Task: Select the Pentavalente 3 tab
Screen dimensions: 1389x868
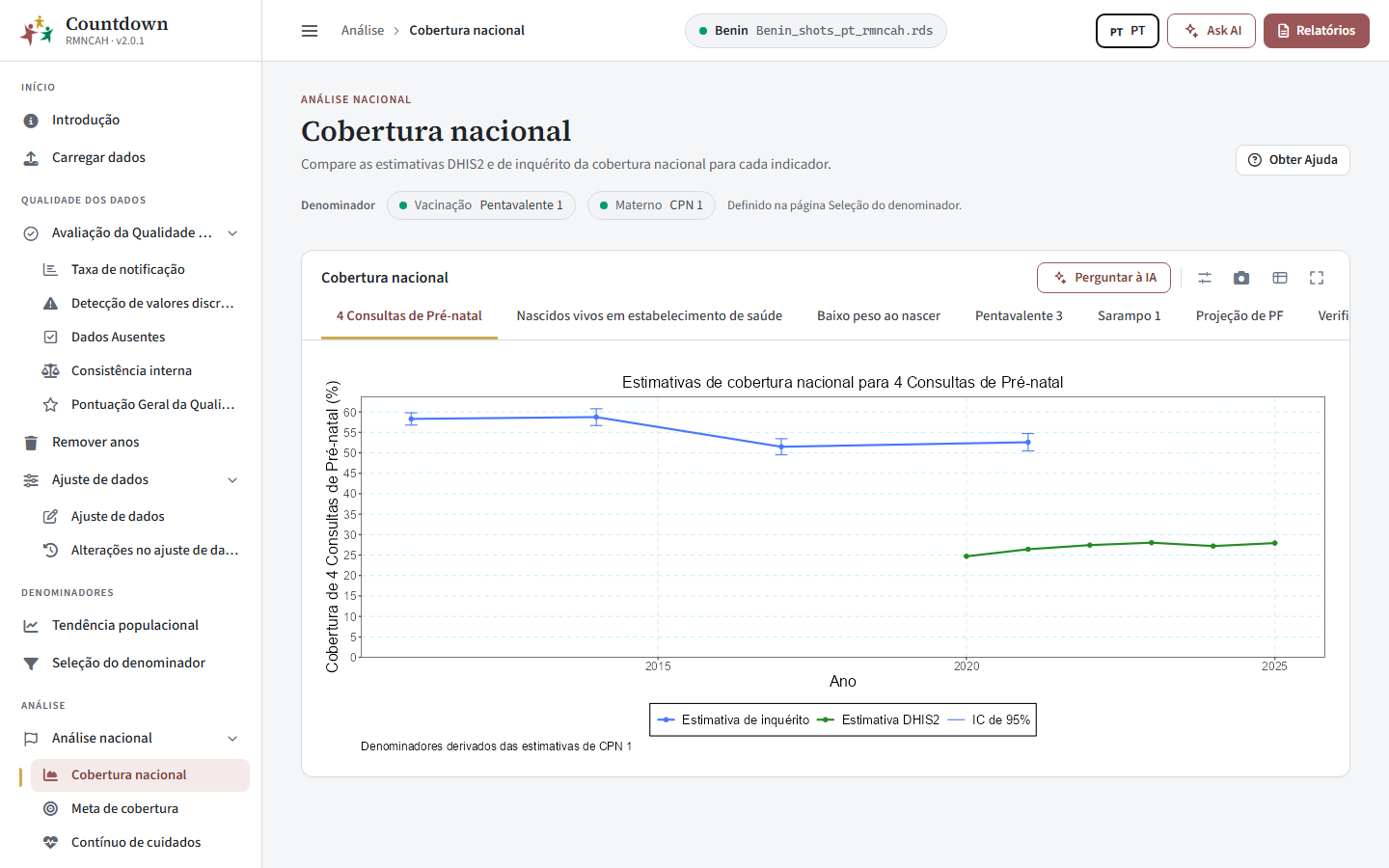Action: pos(1019,316)
